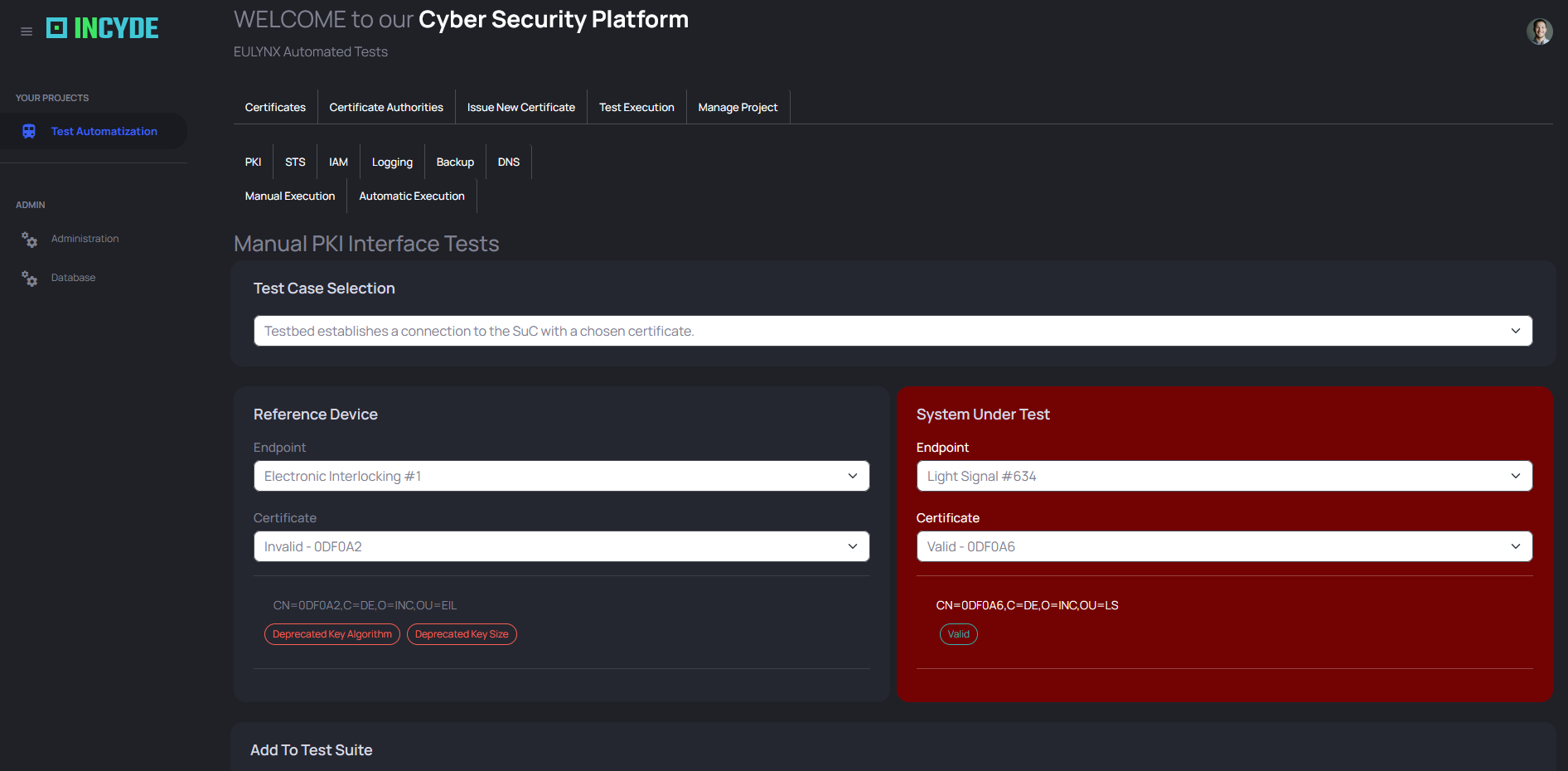Click the INCYDE logo

[102, 28]
